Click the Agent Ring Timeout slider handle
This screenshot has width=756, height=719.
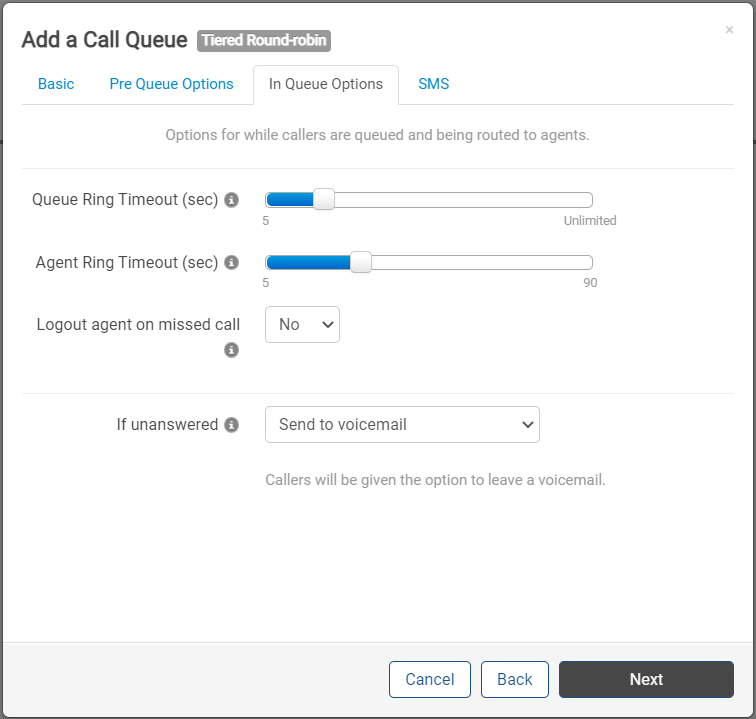click(x=361, y=262)
